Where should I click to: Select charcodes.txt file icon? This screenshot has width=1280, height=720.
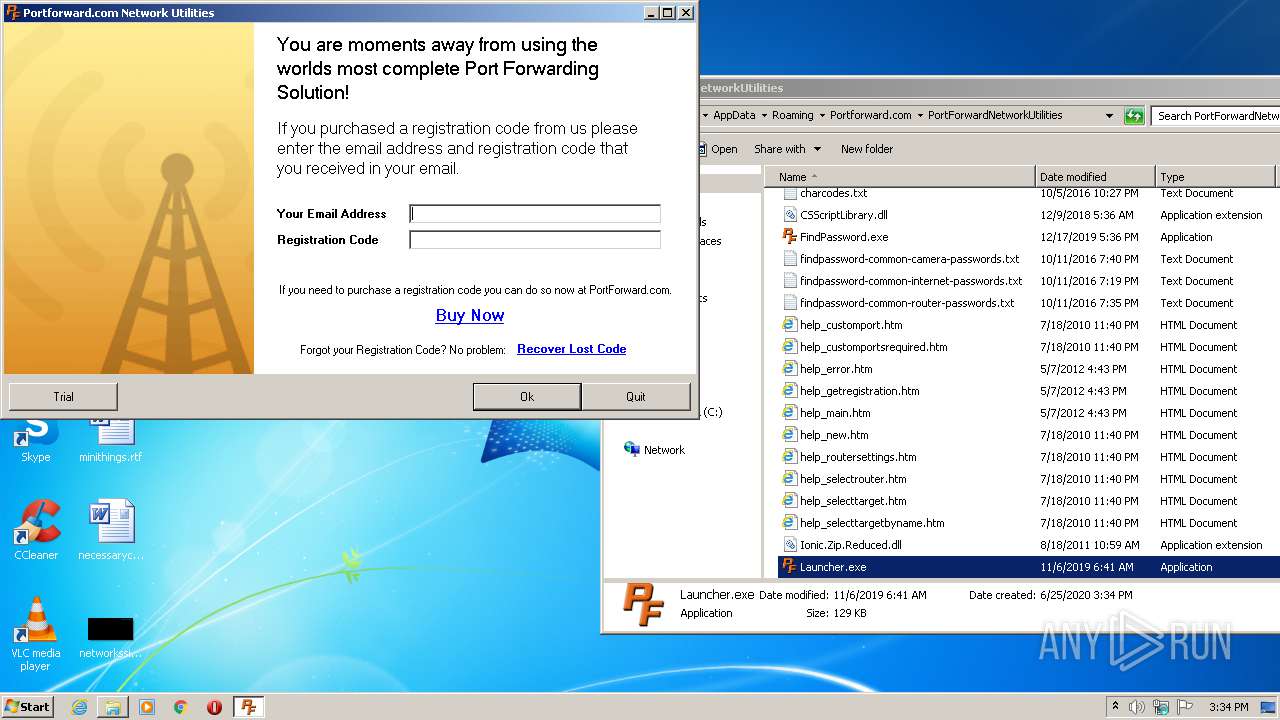[789, 194]
